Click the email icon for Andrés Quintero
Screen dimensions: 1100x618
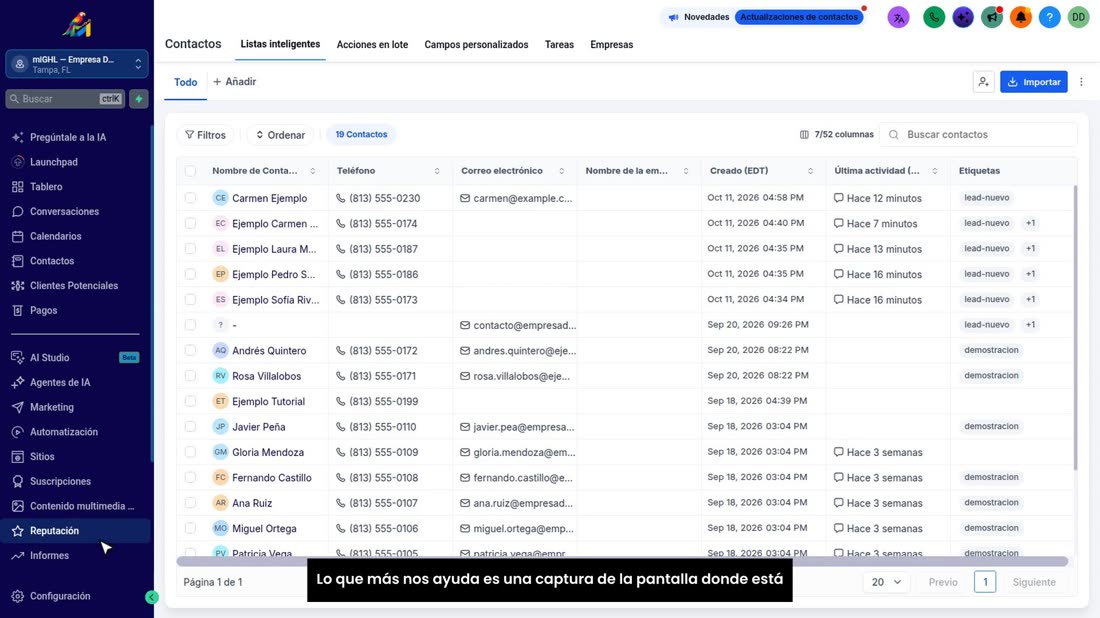click(464, 351)
